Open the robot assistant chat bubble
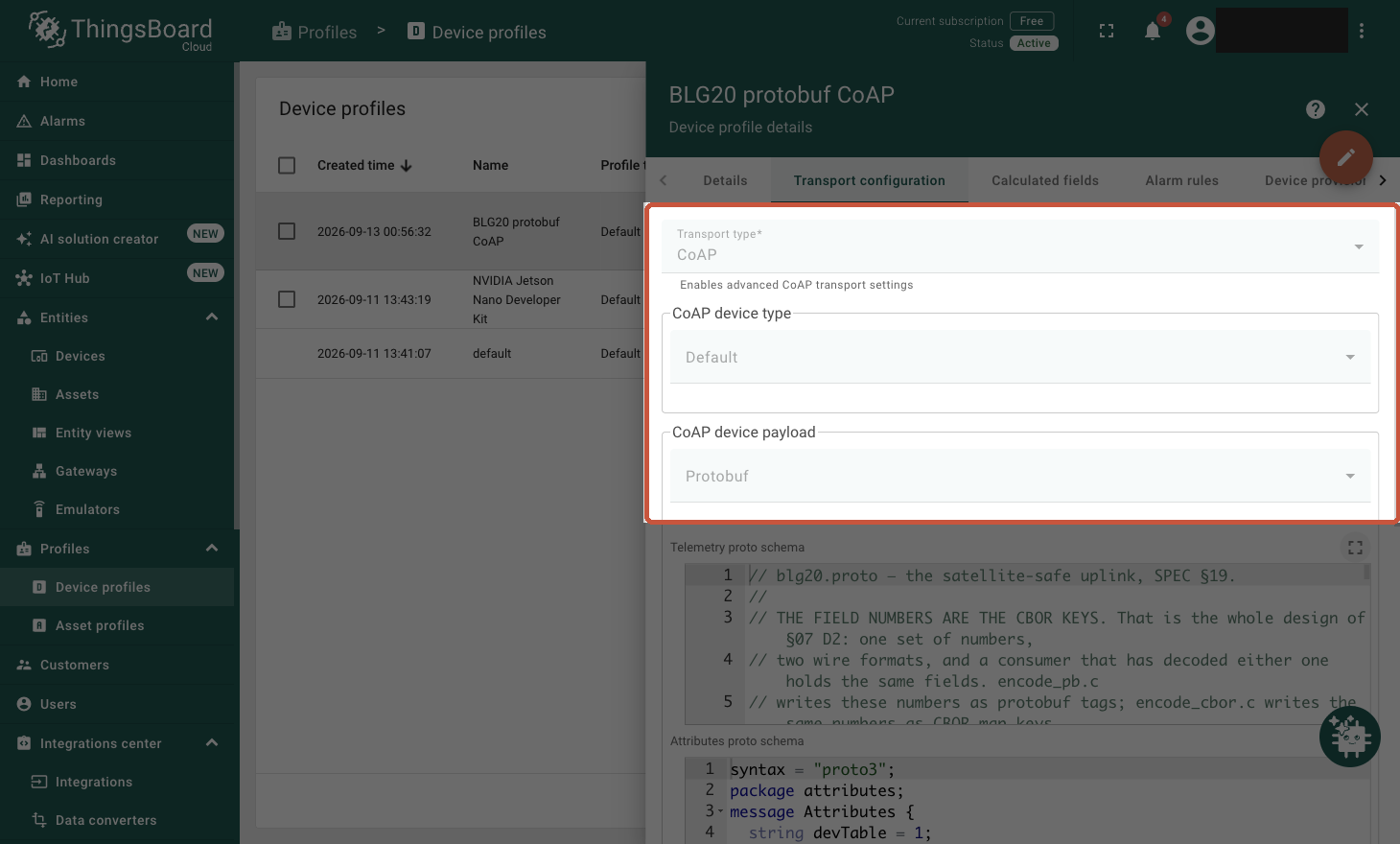 coord(1350,737)
